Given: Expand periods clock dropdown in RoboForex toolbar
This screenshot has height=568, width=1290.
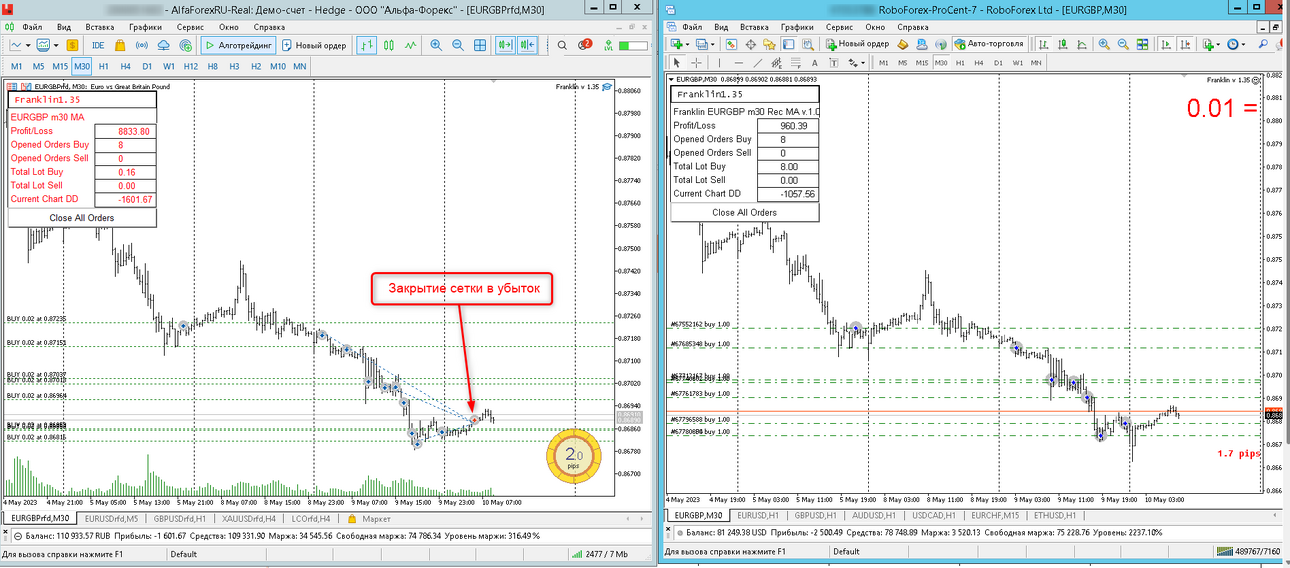Looking at the screenshot, I should [x=1243, y=44].
